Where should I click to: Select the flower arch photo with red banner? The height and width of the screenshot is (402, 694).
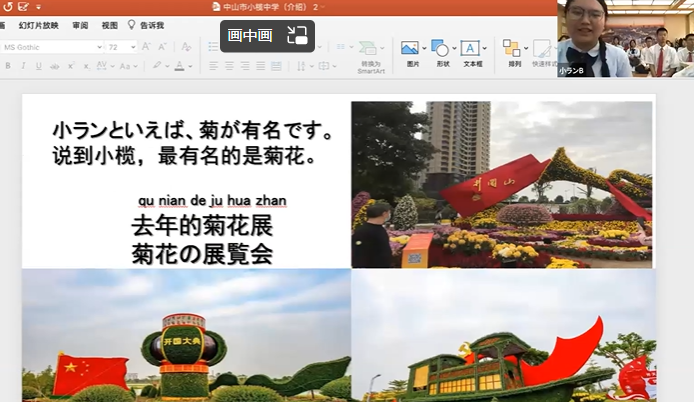point(501,185)
